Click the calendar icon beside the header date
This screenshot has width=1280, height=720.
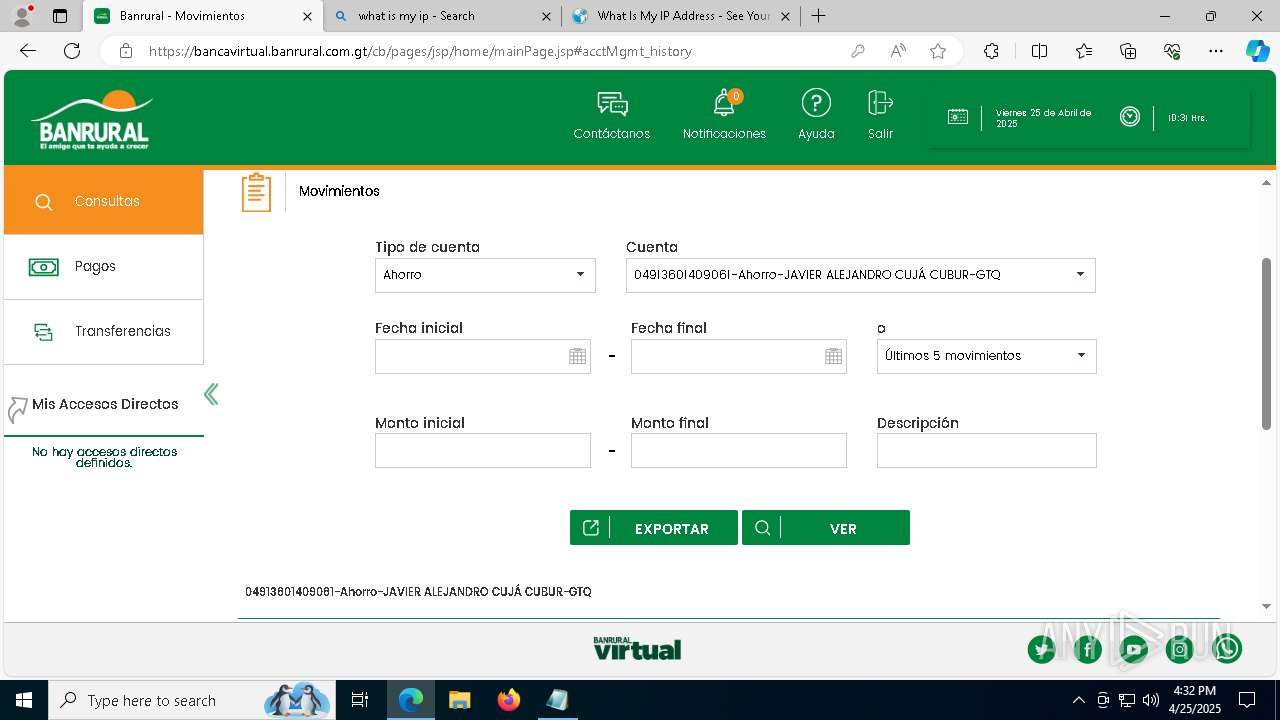pyautogui.click(x=958, y=117)
